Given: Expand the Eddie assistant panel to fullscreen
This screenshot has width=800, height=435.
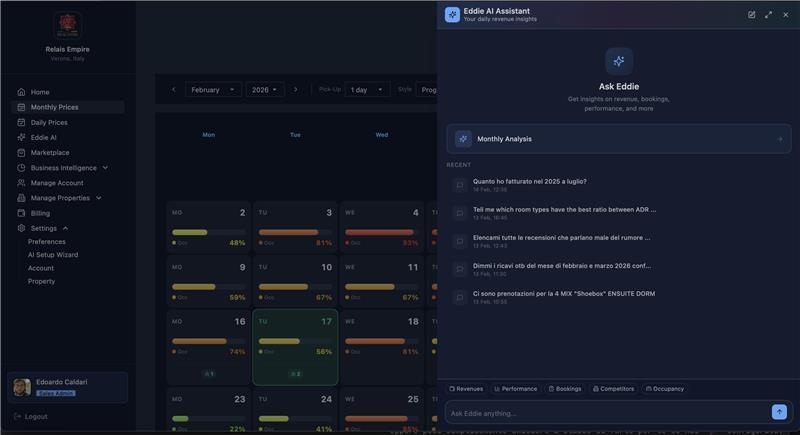Looking at the screenshot, I should click(768, 15).
